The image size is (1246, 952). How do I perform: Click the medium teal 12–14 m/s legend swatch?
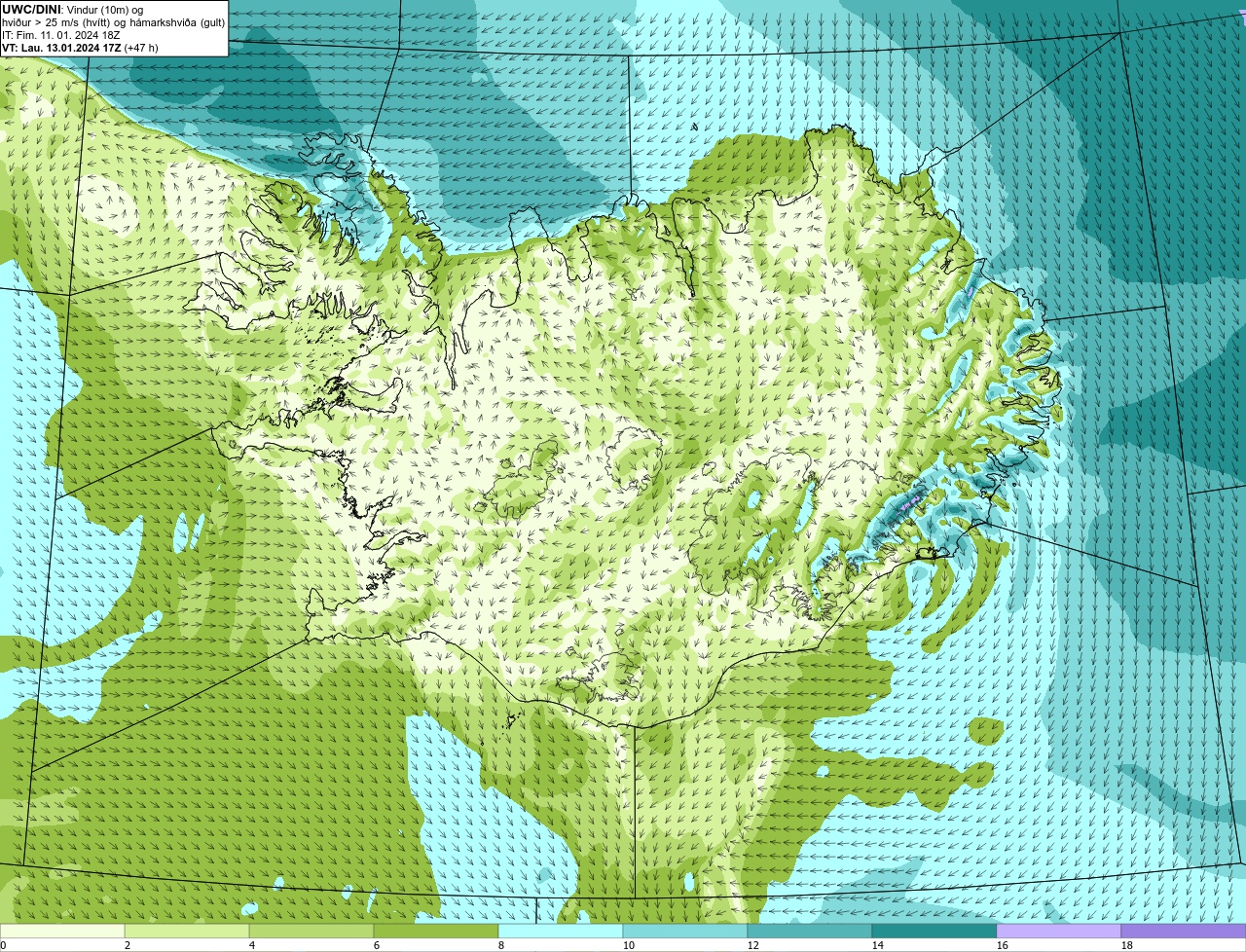point(810,931)
